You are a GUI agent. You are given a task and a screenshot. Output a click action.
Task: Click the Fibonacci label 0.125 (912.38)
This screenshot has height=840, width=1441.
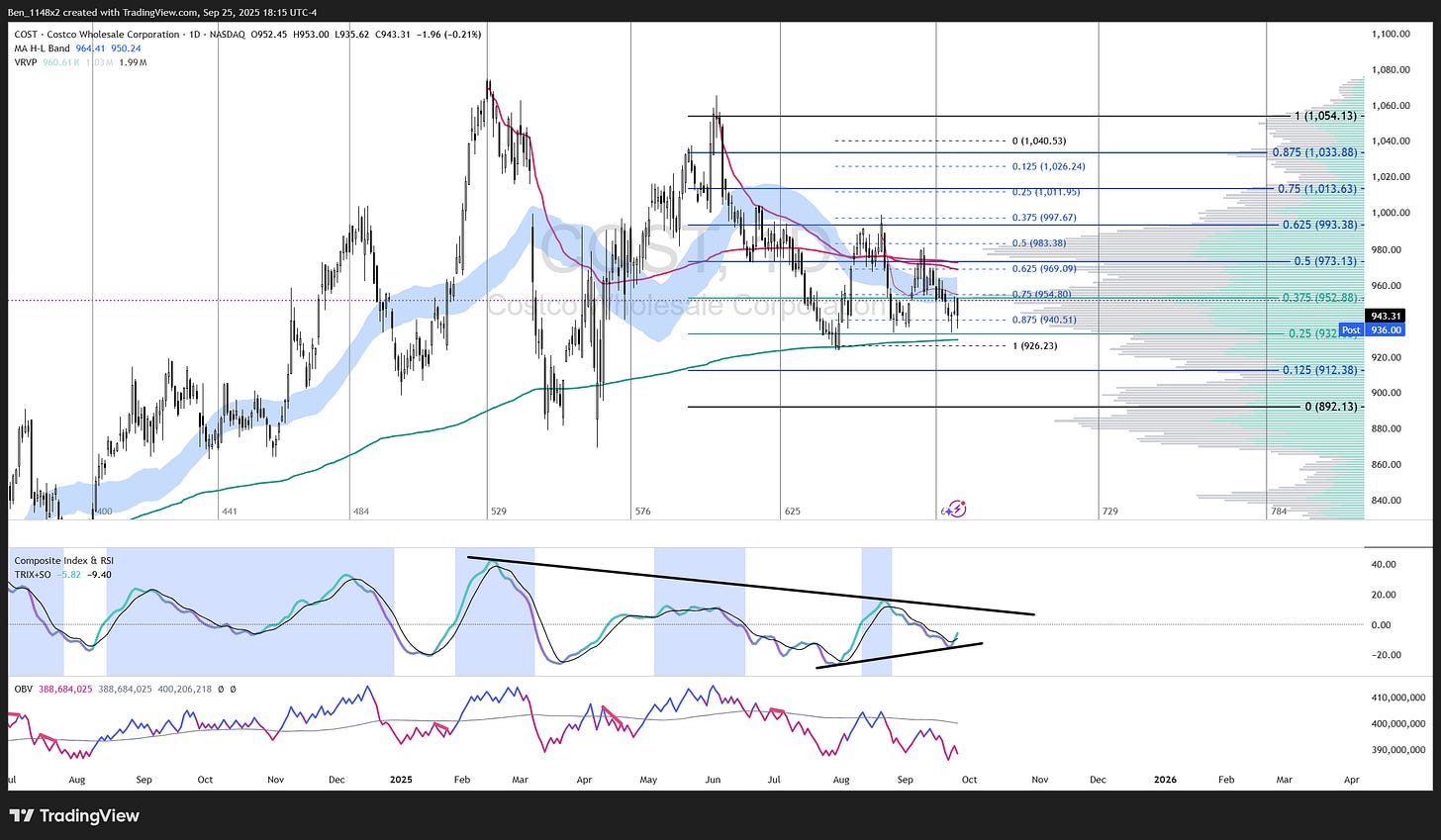(1319, 370)
